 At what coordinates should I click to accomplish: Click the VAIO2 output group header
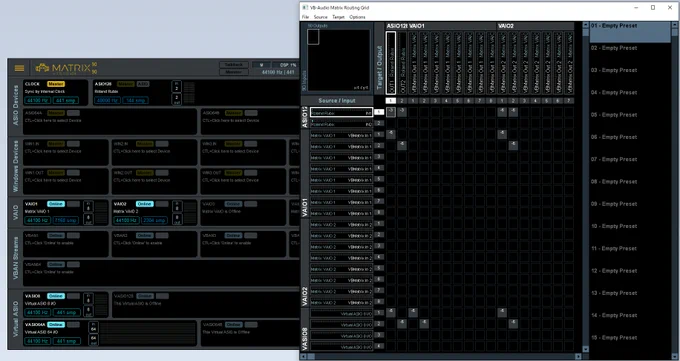(x=506, y=26)
